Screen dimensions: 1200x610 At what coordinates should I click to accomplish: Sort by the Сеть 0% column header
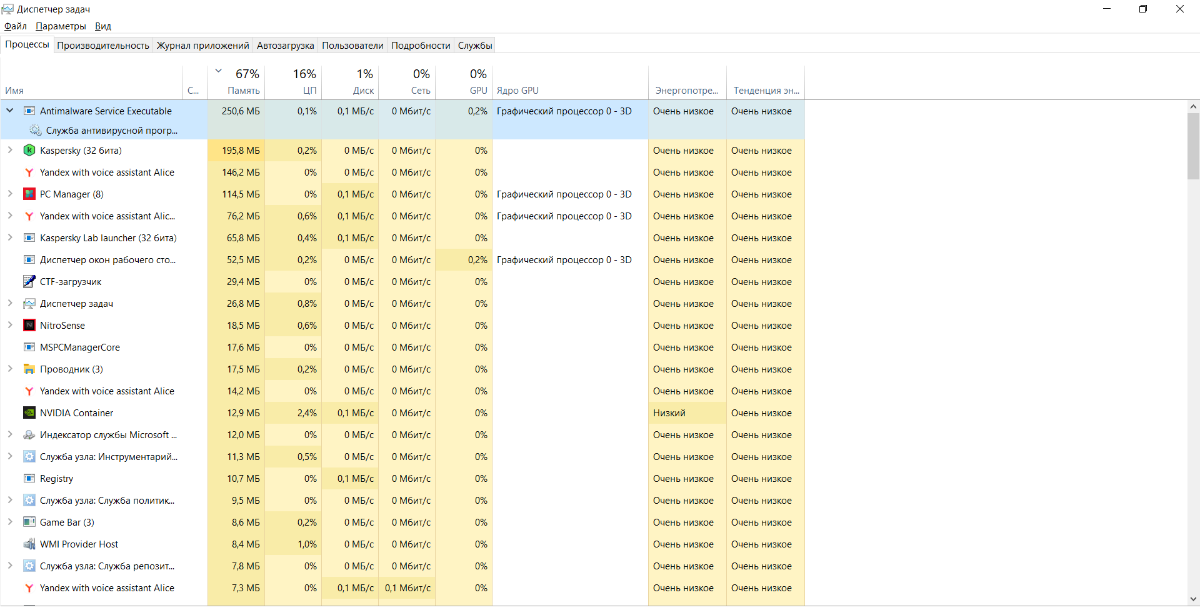pos(407,82)
